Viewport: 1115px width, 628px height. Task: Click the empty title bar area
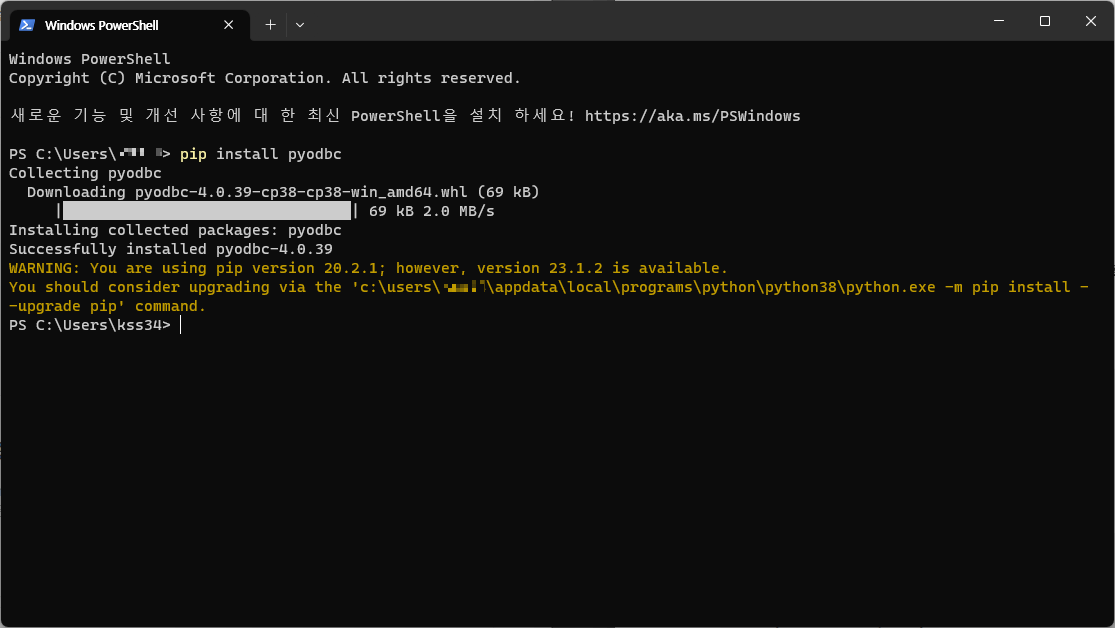click(x=640, y=21)
